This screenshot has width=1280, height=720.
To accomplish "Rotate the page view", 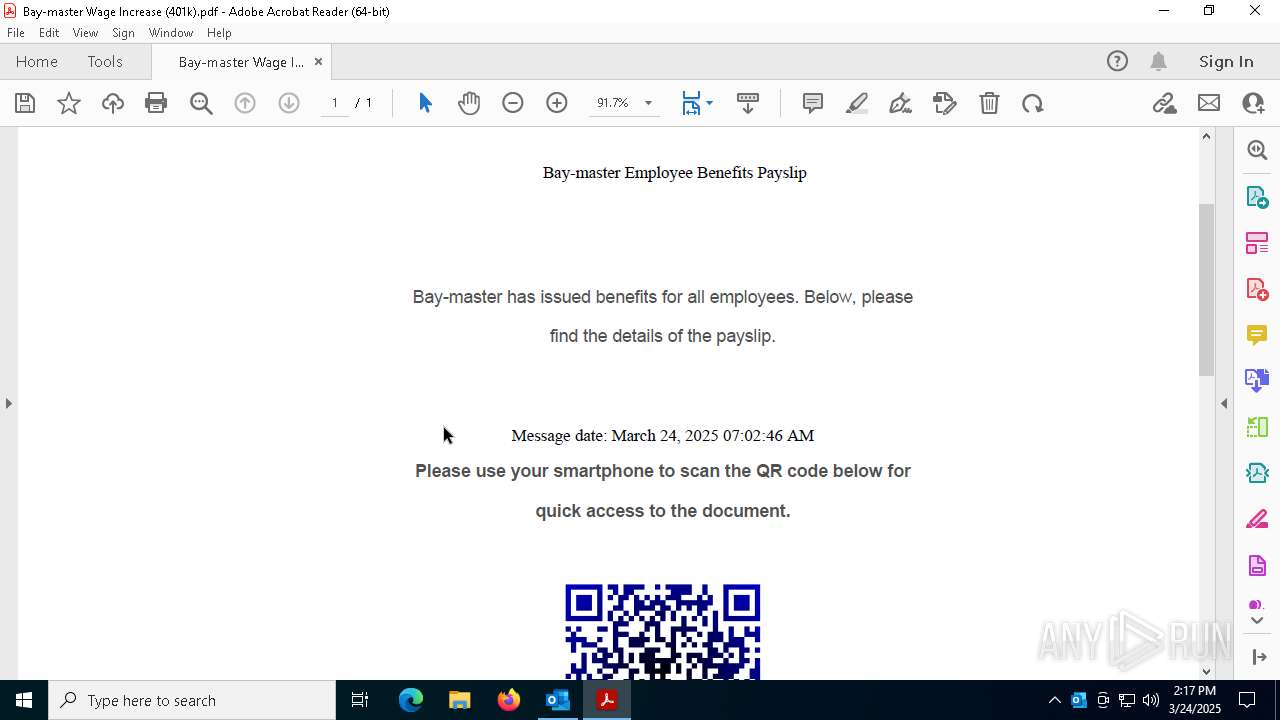I will coord(1033,103).
